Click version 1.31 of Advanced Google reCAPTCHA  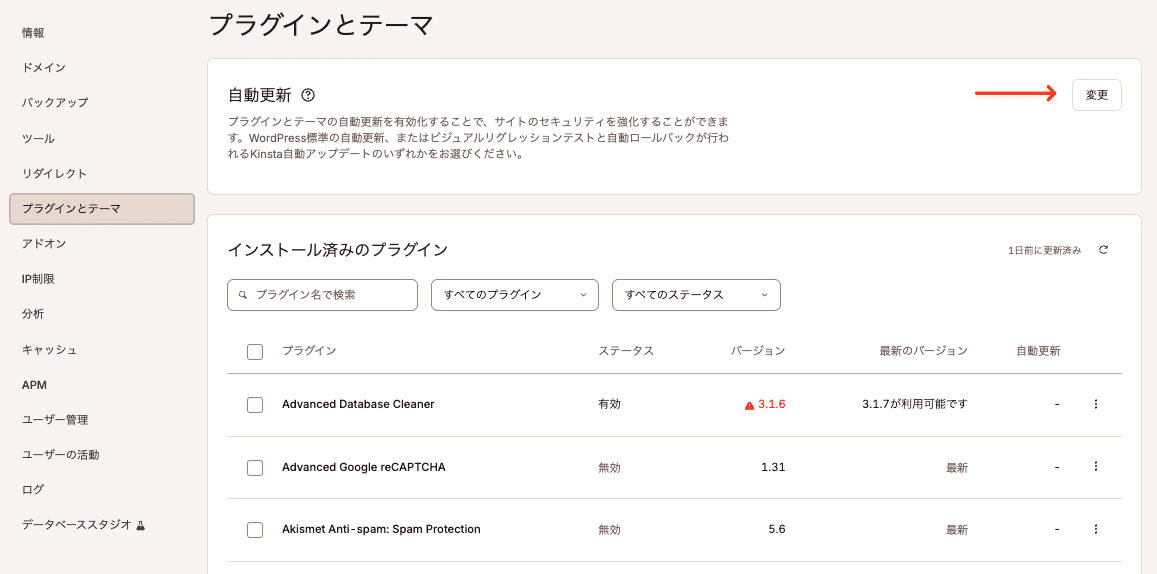point(773,467)
